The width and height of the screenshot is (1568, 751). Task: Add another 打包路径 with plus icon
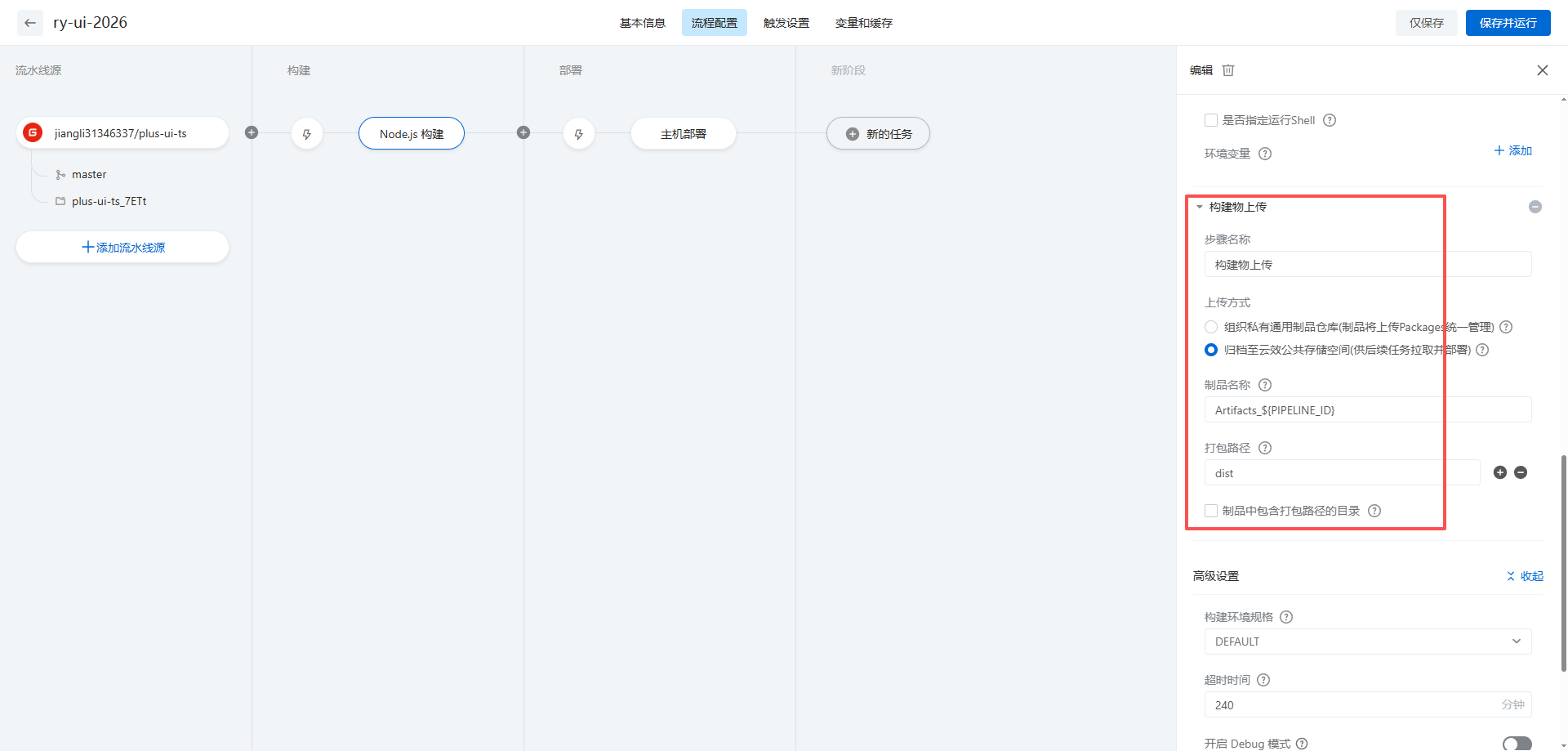pyautogui.click(x=1500, y=472)
